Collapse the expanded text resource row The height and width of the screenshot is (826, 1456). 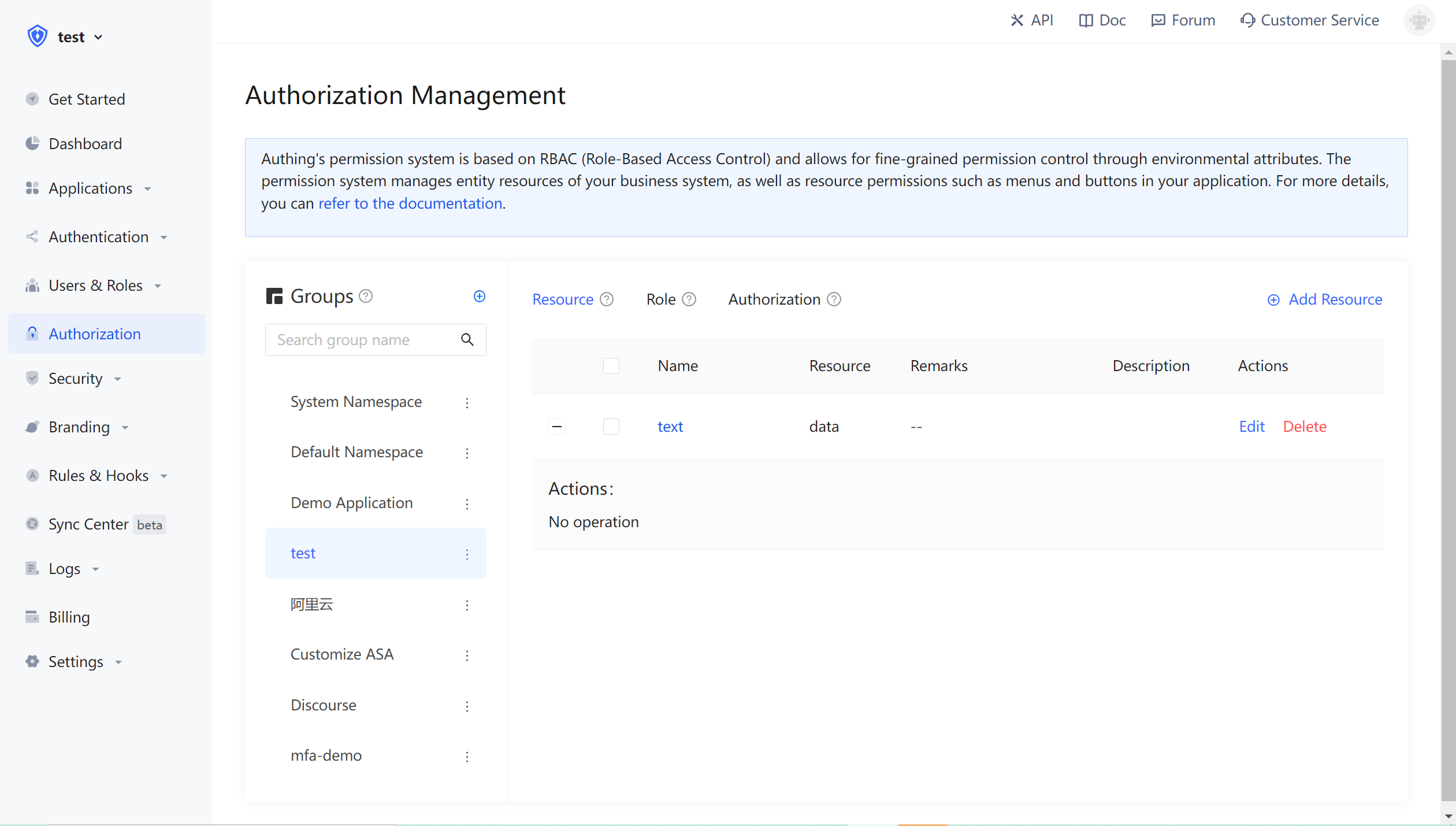click(556, 427)
